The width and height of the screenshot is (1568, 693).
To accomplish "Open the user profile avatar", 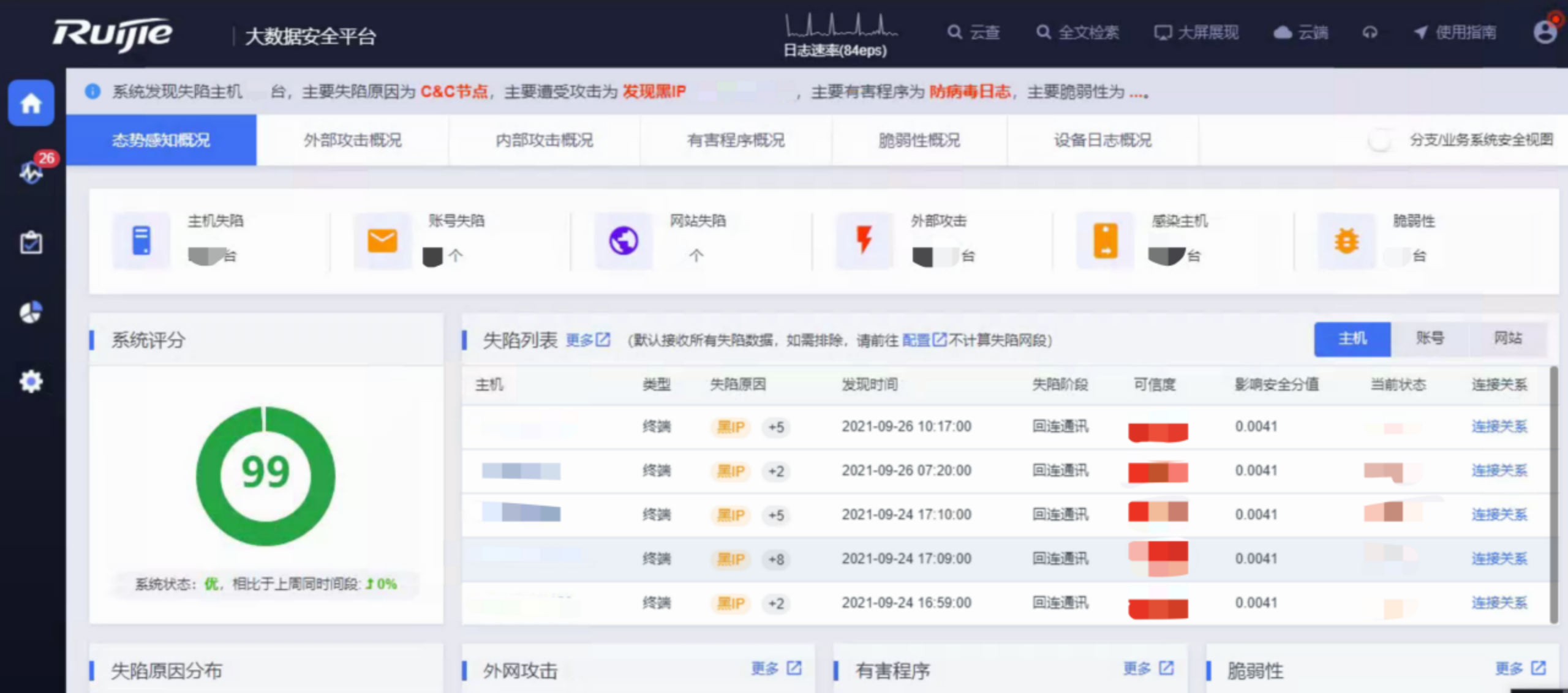I will [1545, 32].
